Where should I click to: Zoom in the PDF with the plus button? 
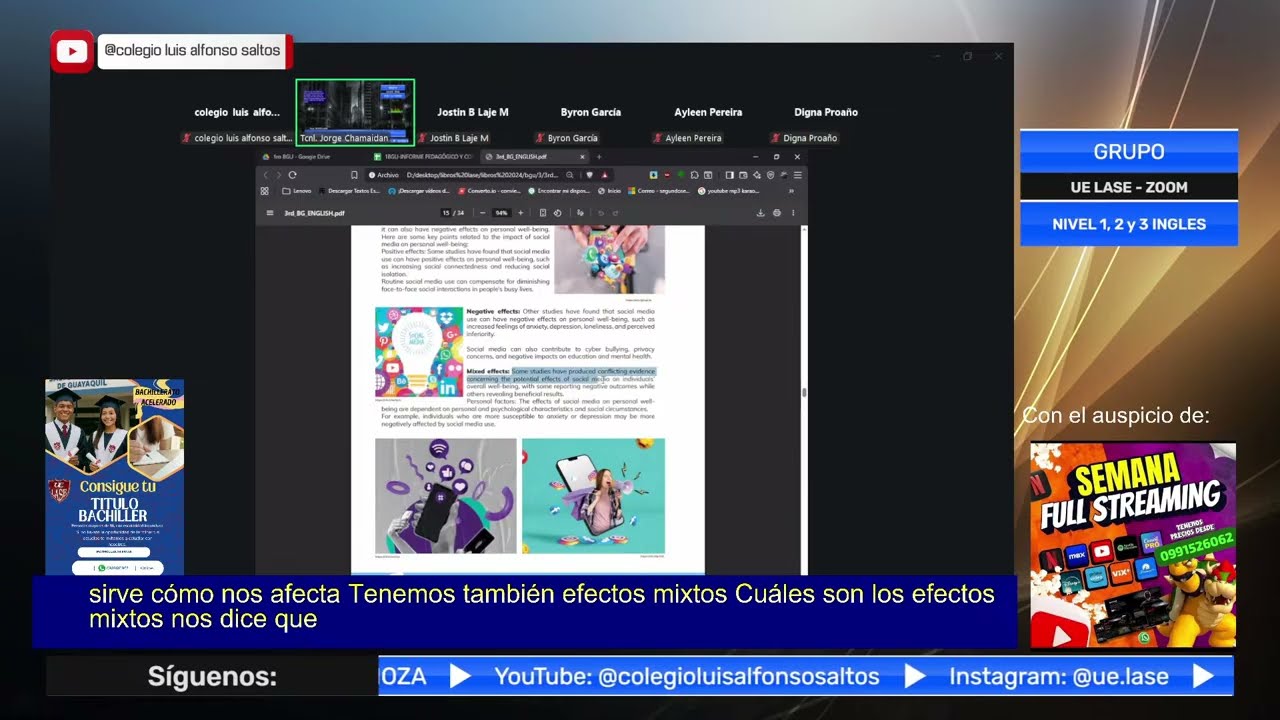(x=521, y=213)
